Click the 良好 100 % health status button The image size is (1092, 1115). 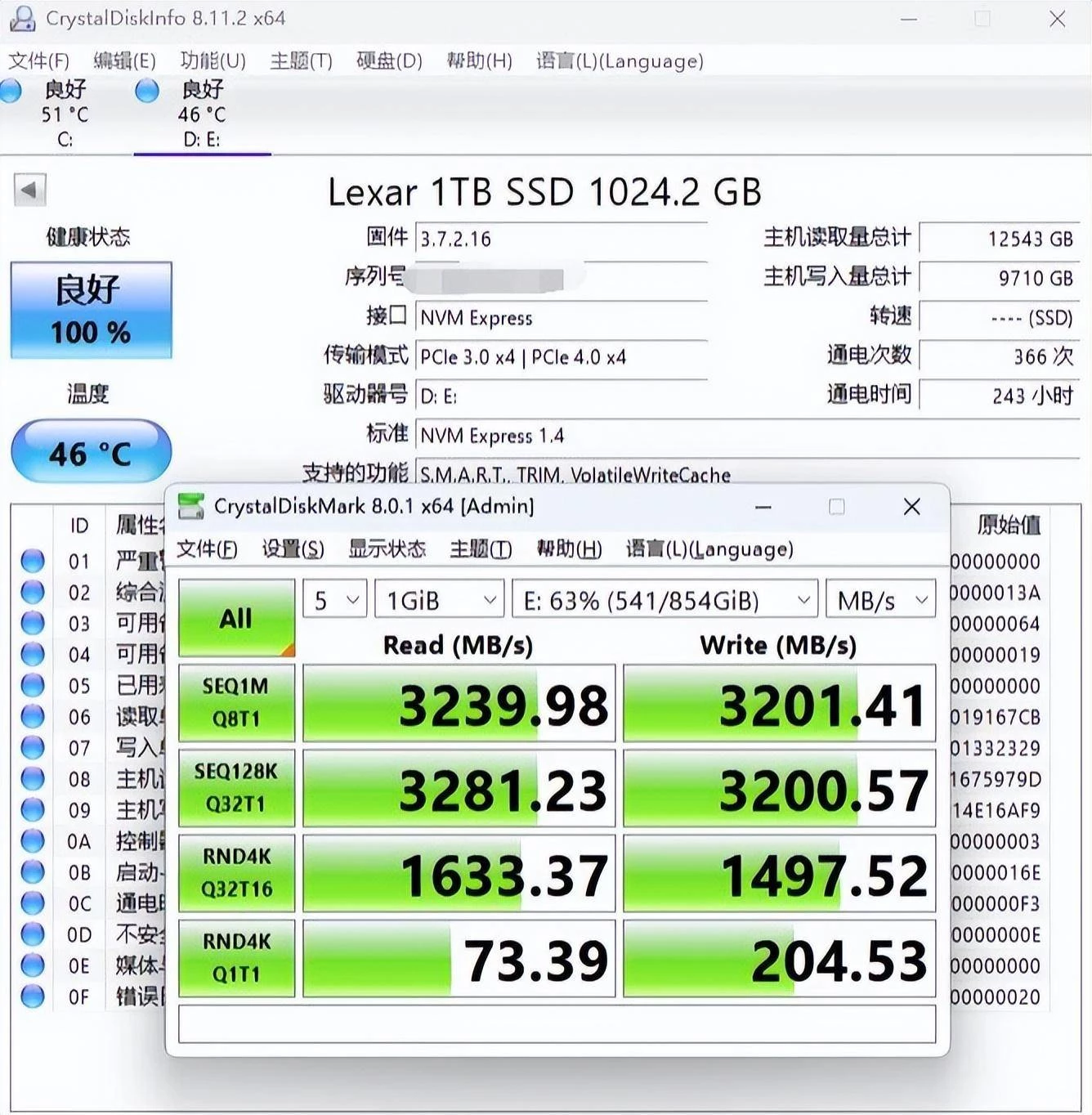[x=92, y=311]
